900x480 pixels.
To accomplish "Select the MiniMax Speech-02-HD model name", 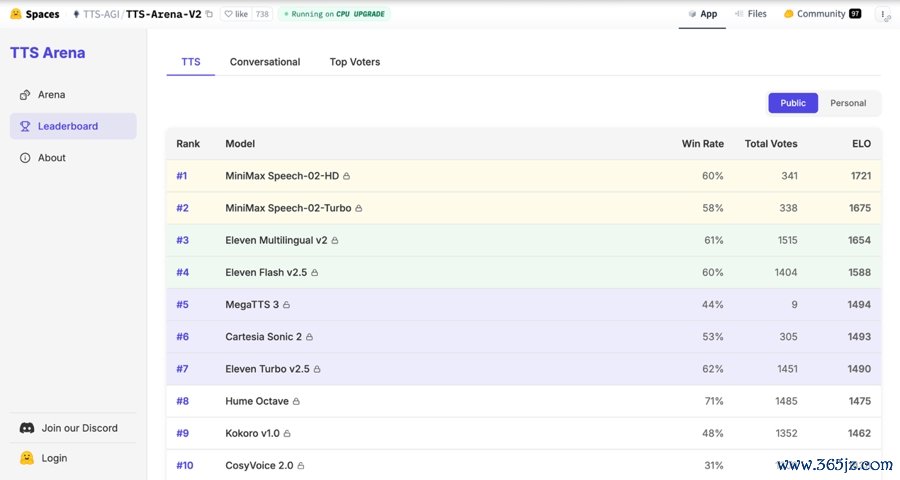I will (x=282, y=176).
